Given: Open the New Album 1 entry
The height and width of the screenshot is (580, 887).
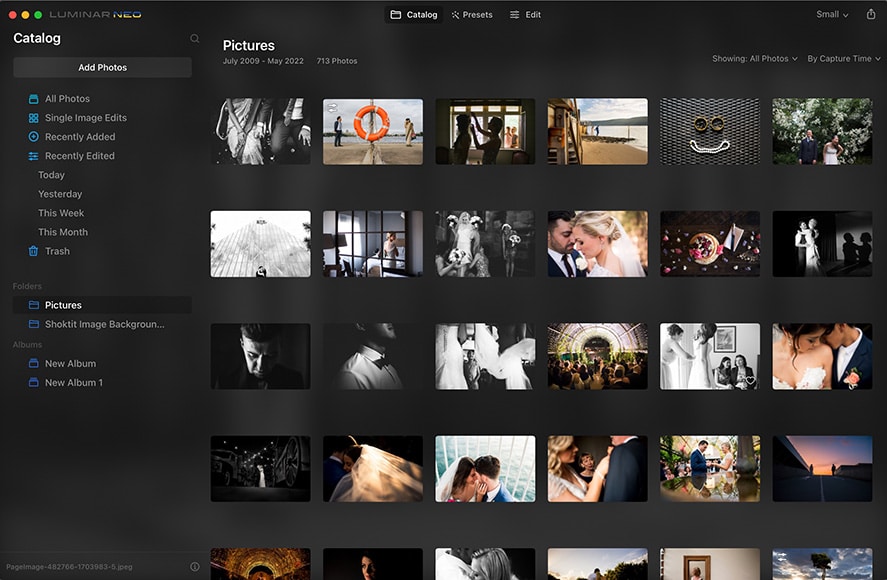Looking at the screenshot, I should pyautogui.click(x=74, y=383).
